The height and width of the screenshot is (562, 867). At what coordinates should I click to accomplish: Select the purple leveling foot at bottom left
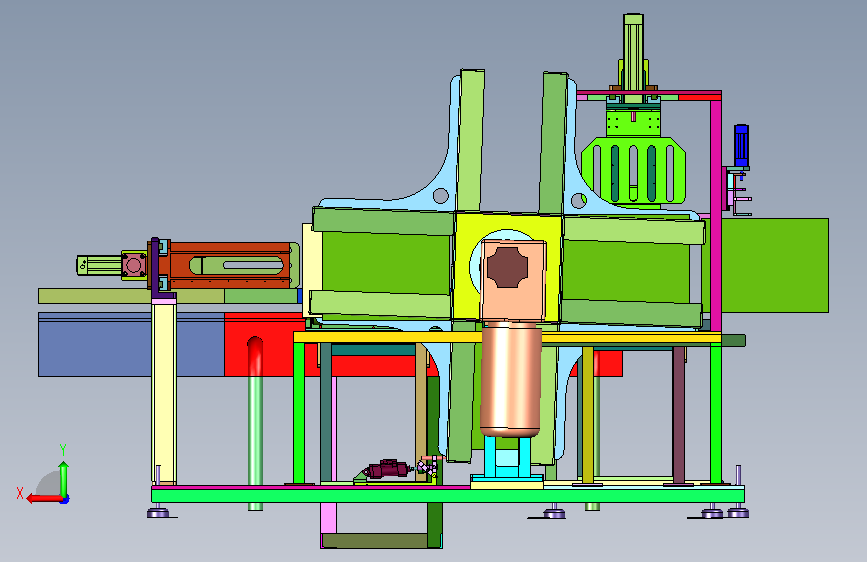pyautogui.click(x=159, y=513)
